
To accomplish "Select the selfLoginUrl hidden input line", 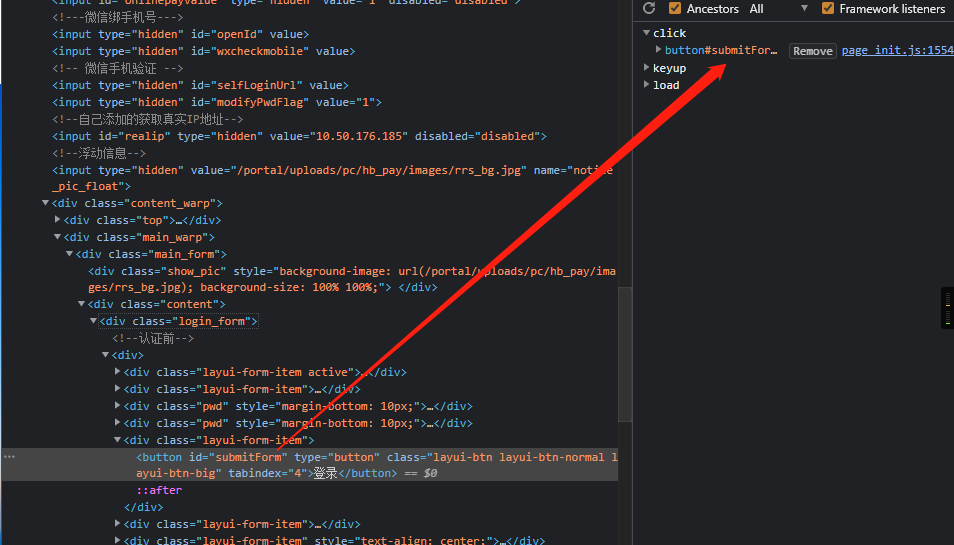I will click(201, 85).
